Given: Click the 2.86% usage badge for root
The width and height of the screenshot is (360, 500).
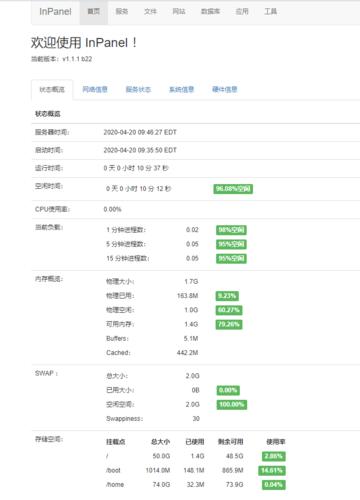Looking at the screenshot, I should point(274,456).
